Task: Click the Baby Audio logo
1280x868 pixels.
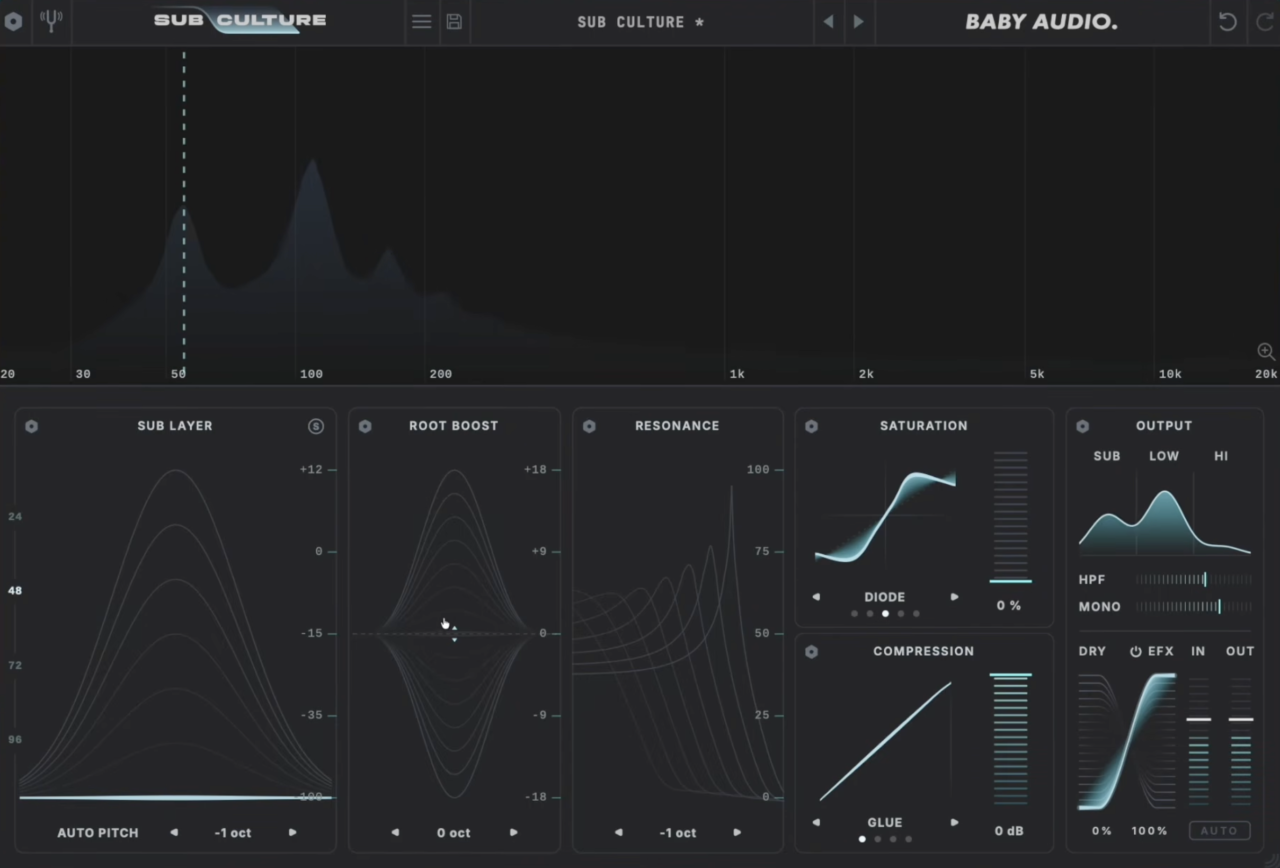Action: (1041, 22)
